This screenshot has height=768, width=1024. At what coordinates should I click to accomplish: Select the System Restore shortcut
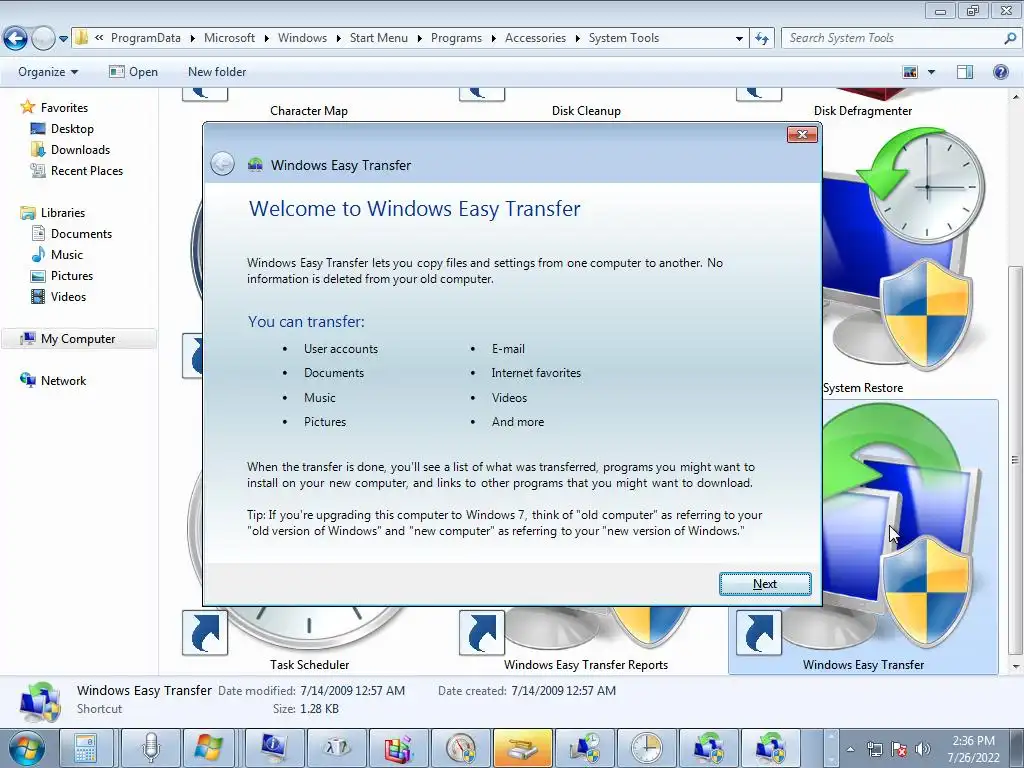pos(863,388)
